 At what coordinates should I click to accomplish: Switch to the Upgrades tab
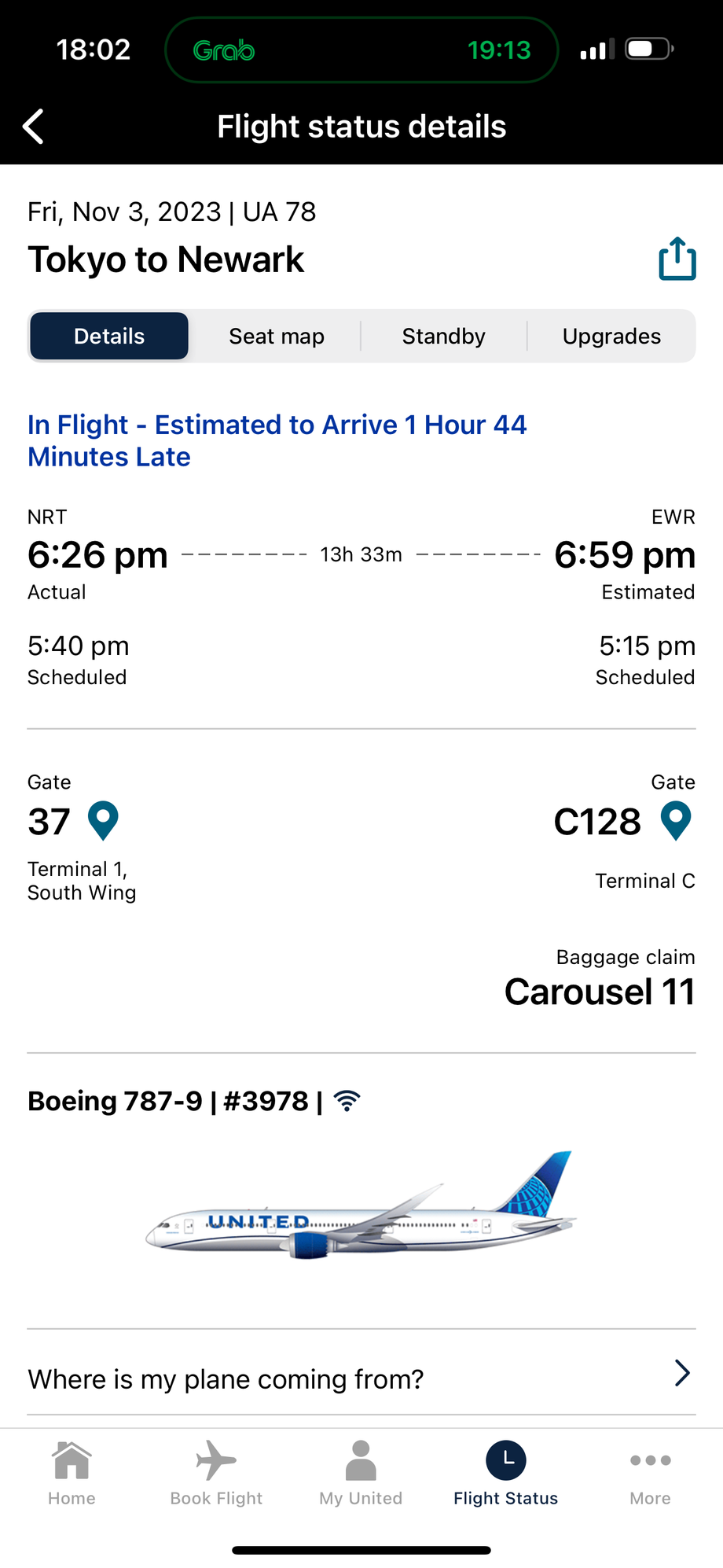click(611, 336)
